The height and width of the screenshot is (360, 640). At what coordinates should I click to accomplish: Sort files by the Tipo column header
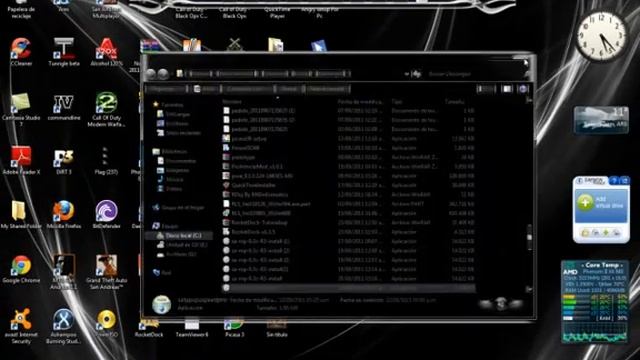point(396,101)
